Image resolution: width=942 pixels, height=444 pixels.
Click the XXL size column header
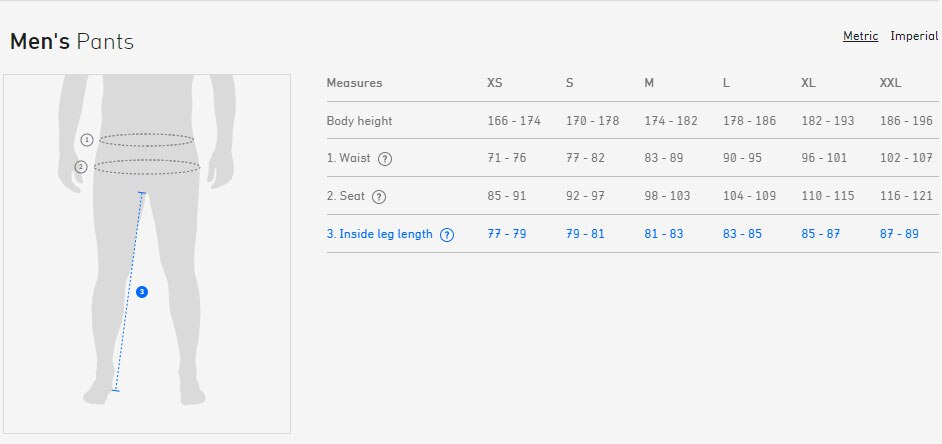pyautogui.click(x=890, y=83)
